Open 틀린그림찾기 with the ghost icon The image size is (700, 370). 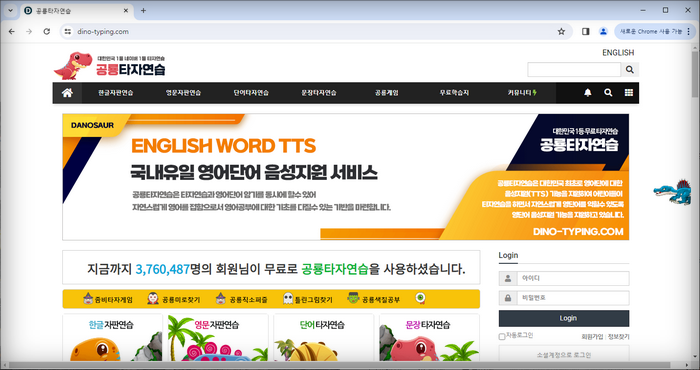coord(308,299)
